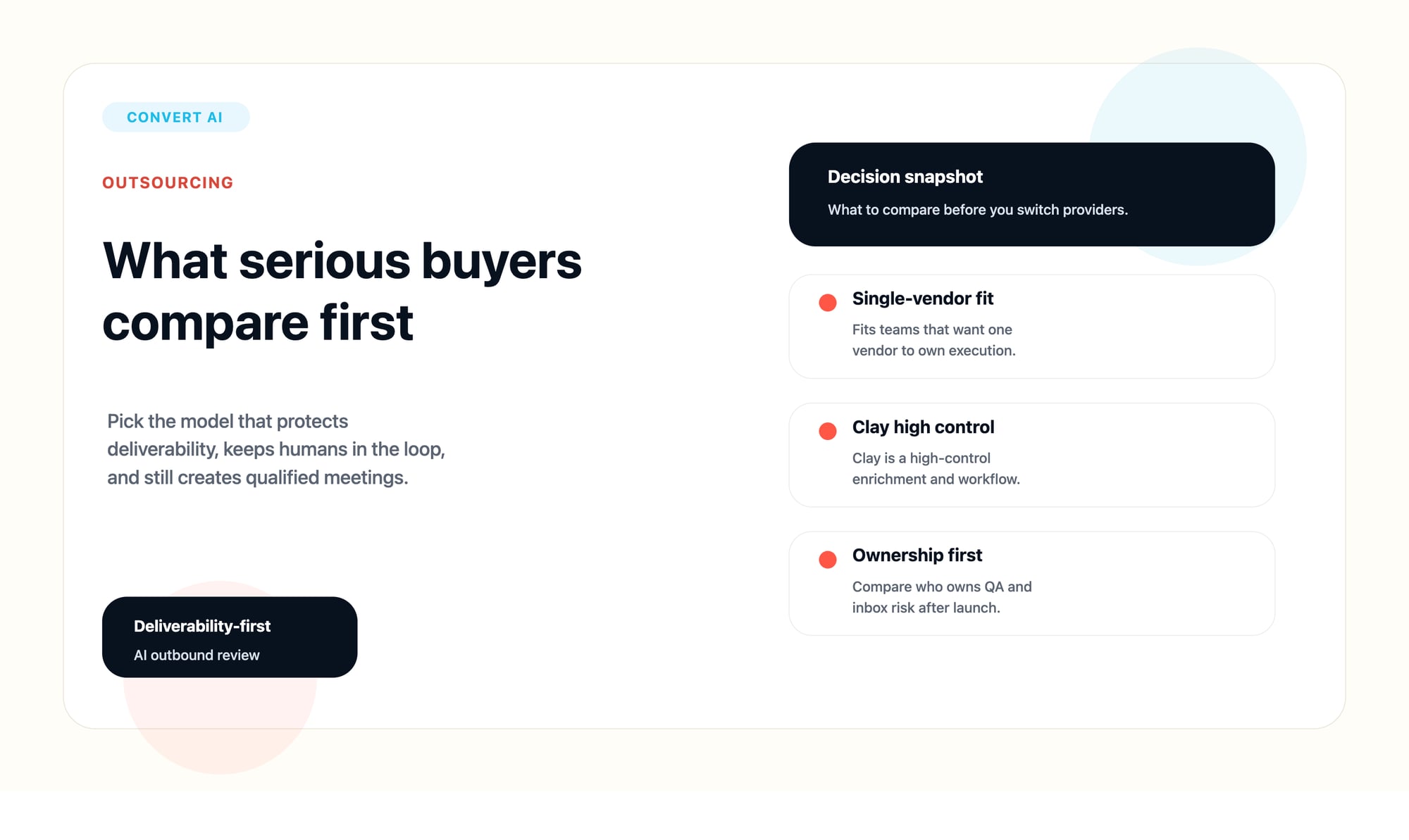Click 'What to compare before you switch providers'

(x=977, y=210)
